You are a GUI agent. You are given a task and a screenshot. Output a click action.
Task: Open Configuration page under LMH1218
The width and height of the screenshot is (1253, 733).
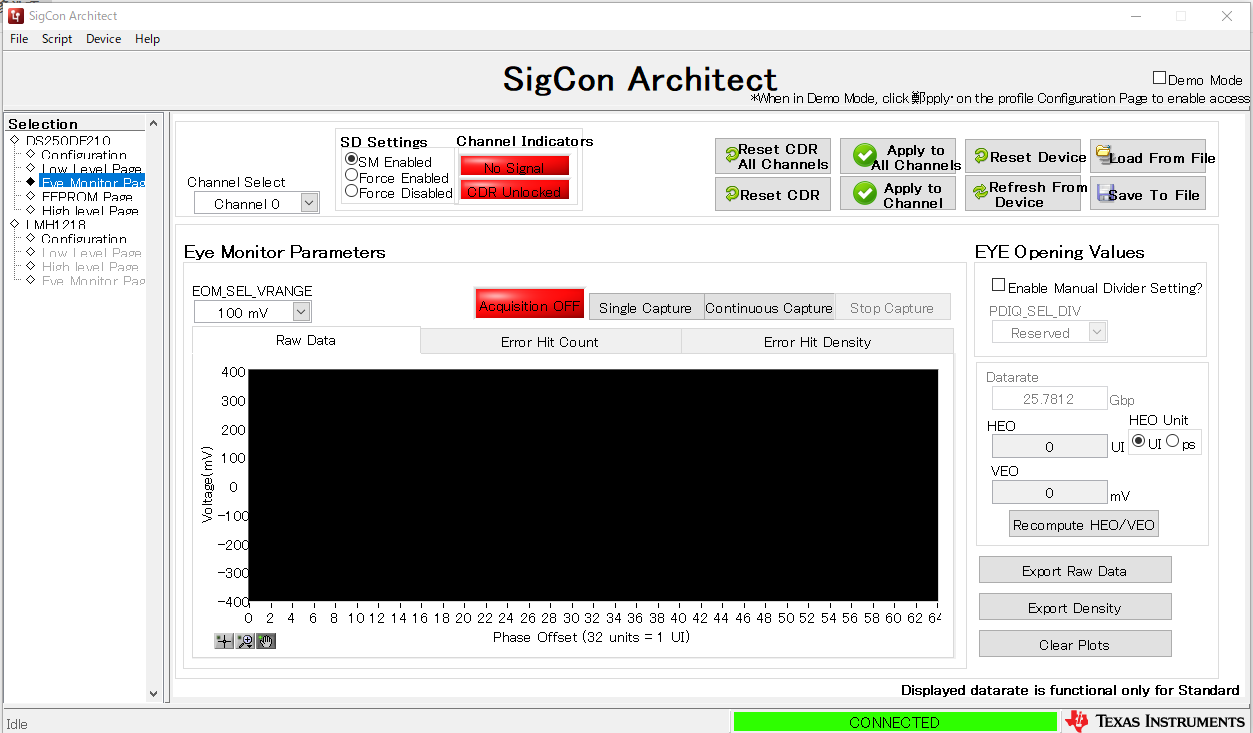coord(84,239)
